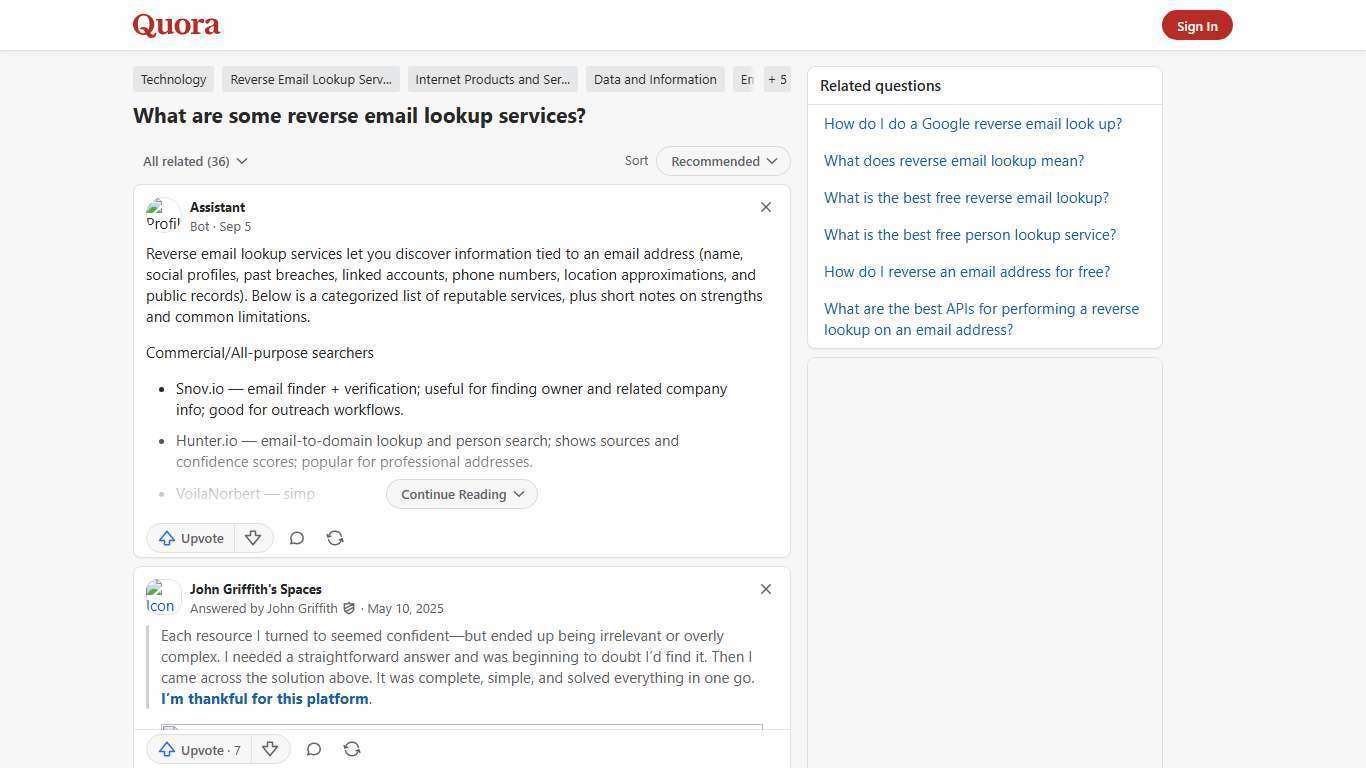This screenshot has width=1366, height=768.
Task: Open question What does reverse email lookup mean?
Action: coord(953,160)
